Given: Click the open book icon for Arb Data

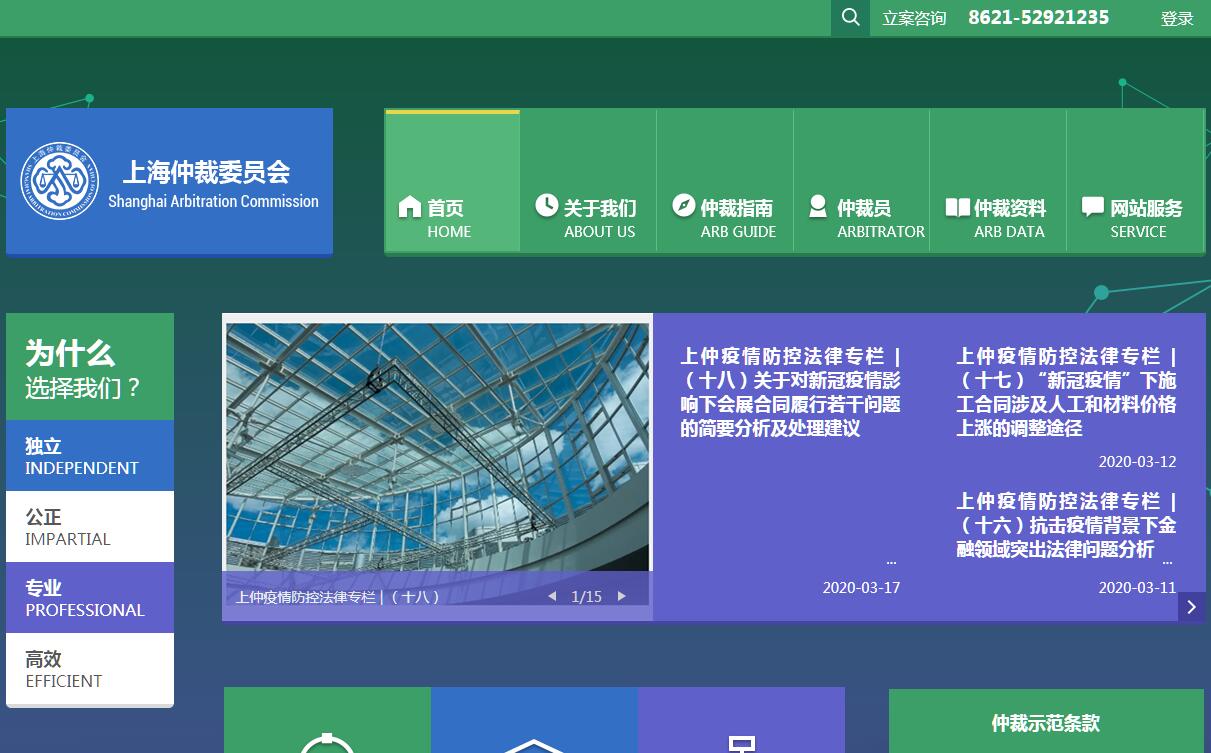Looking at the screenshot, I should pyautogui.click(x=958, y=207).
